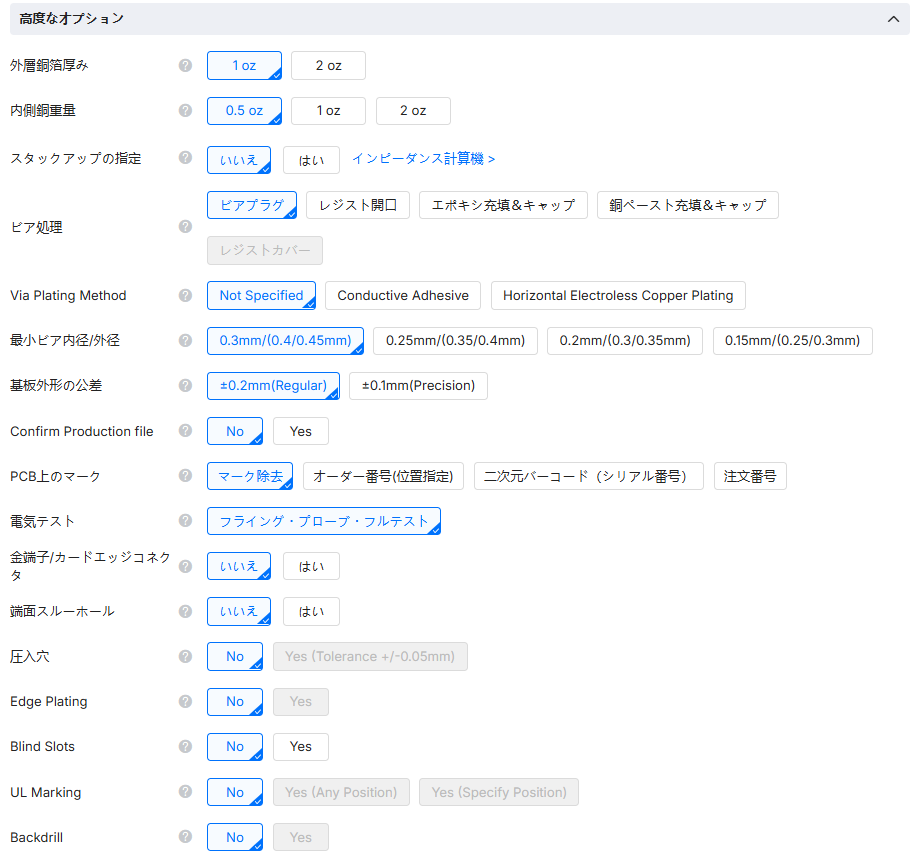Choose 1 oz inner copper weight

328,111
